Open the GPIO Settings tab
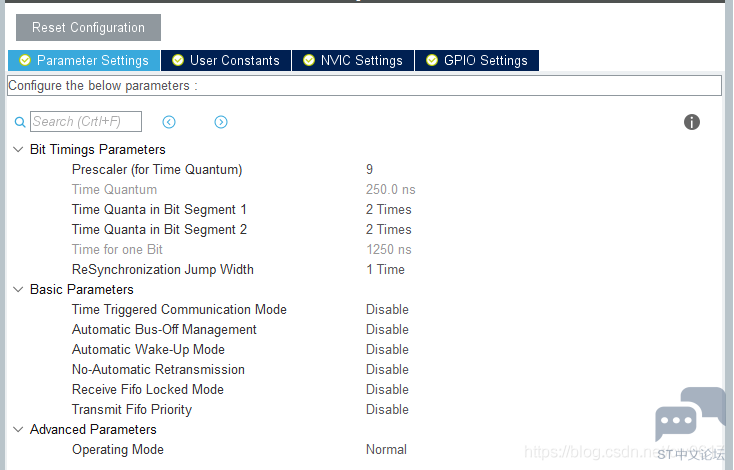Image resolution: width=734 pixels, height=470 pixels. 477,60
